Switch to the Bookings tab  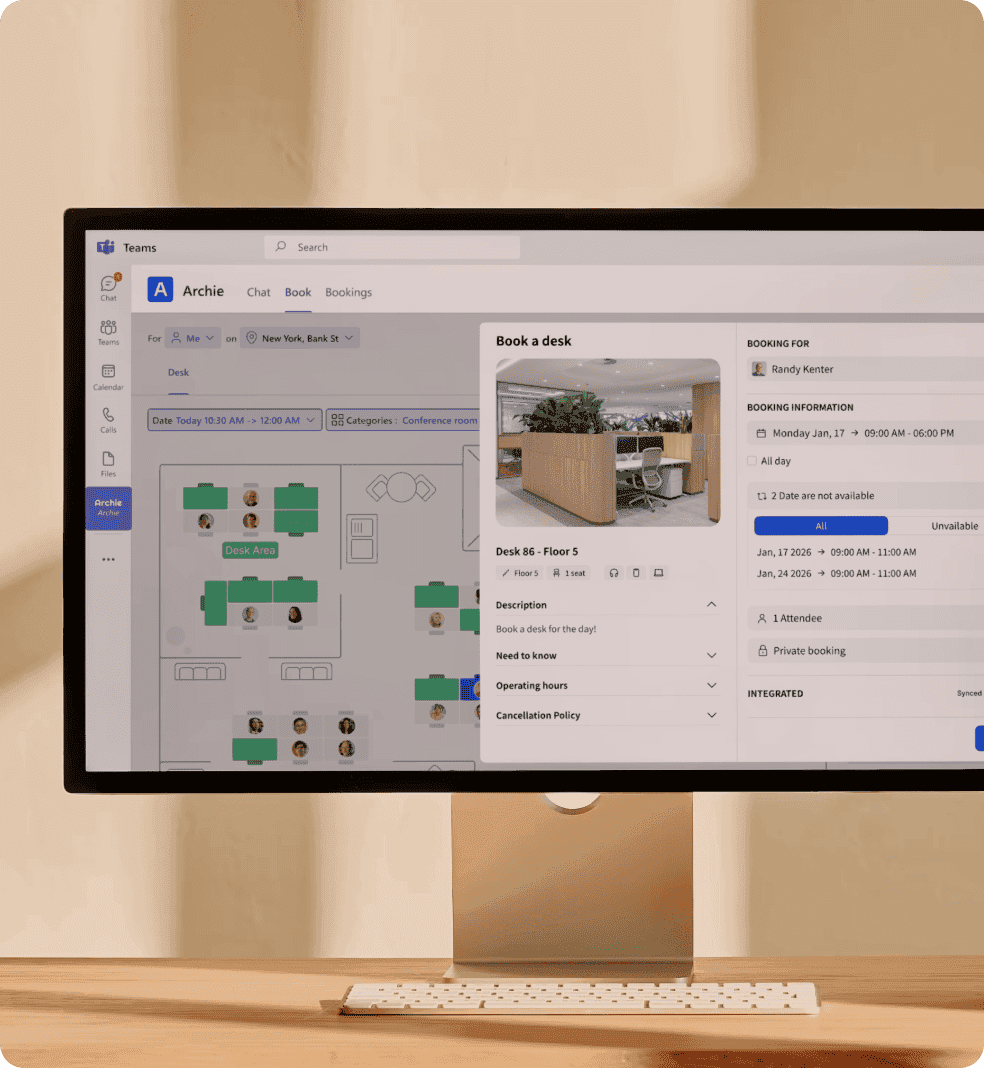click(x=348, y=292)
